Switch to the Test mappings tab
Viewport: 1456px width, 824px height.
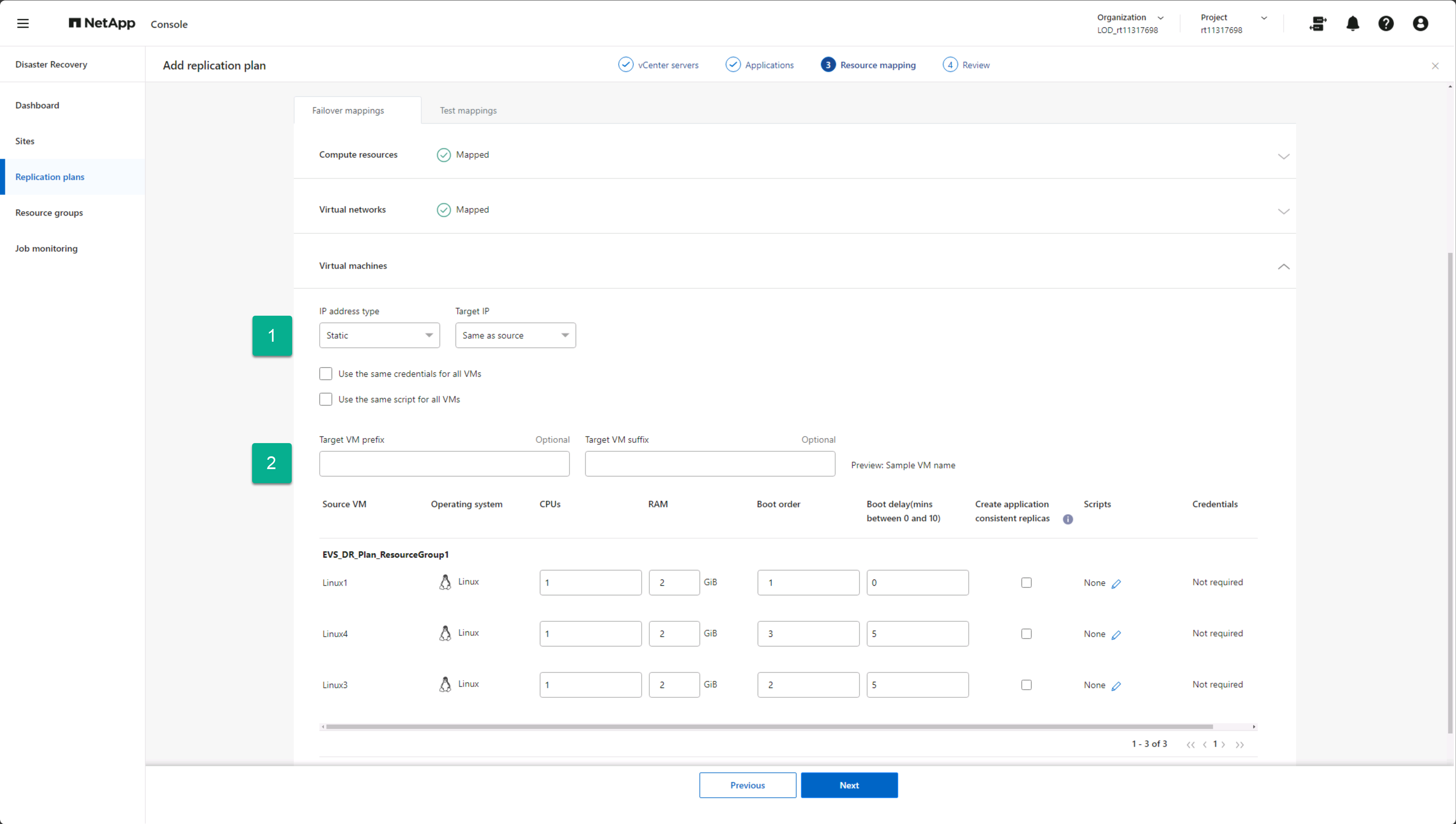(x=468, y=110)
